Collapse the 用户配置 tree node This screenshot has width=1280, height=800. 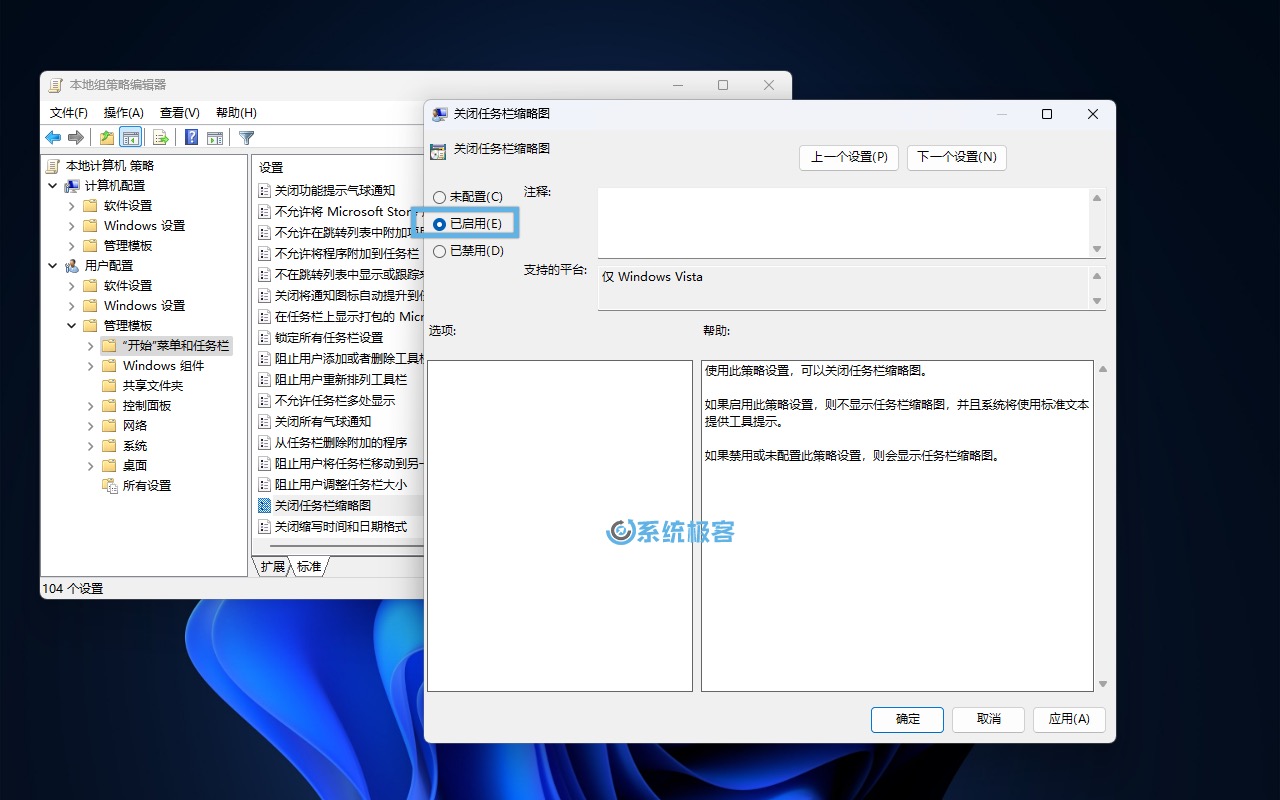click(x=52, y=266)
